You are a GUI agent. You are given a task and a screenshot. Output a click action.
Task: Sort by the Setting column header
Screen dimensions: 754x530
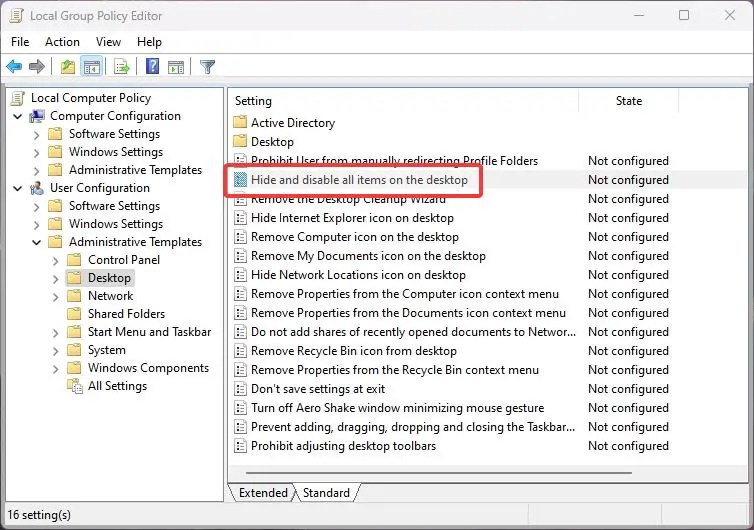pos(403,101)
